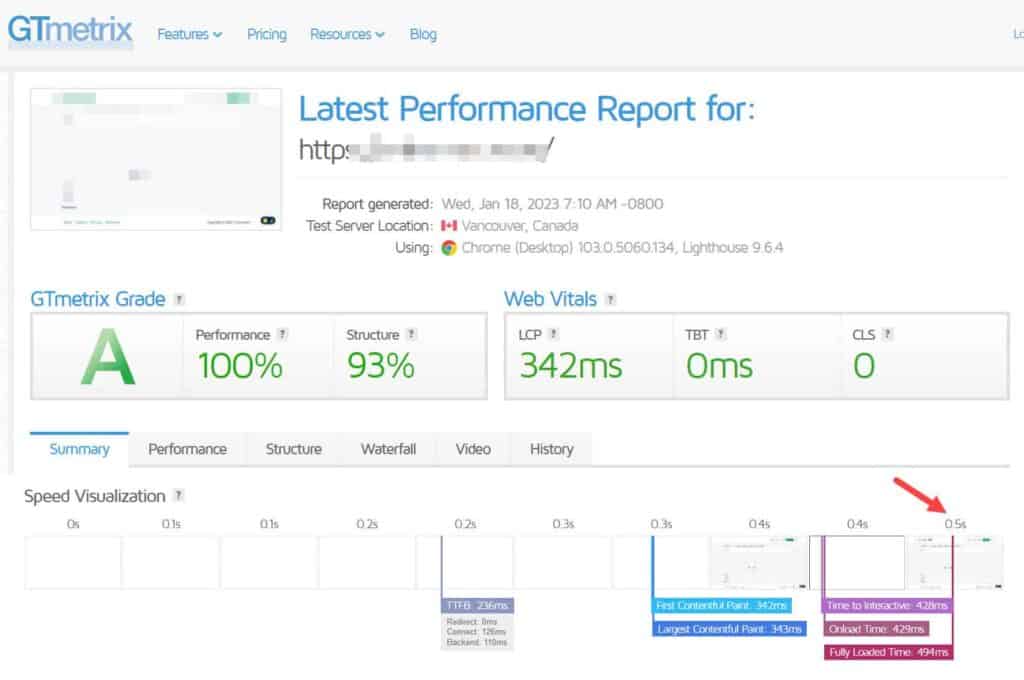Screen dimensions: 1024x680
Task: Switch to the Structure tab
Action: 293,449
